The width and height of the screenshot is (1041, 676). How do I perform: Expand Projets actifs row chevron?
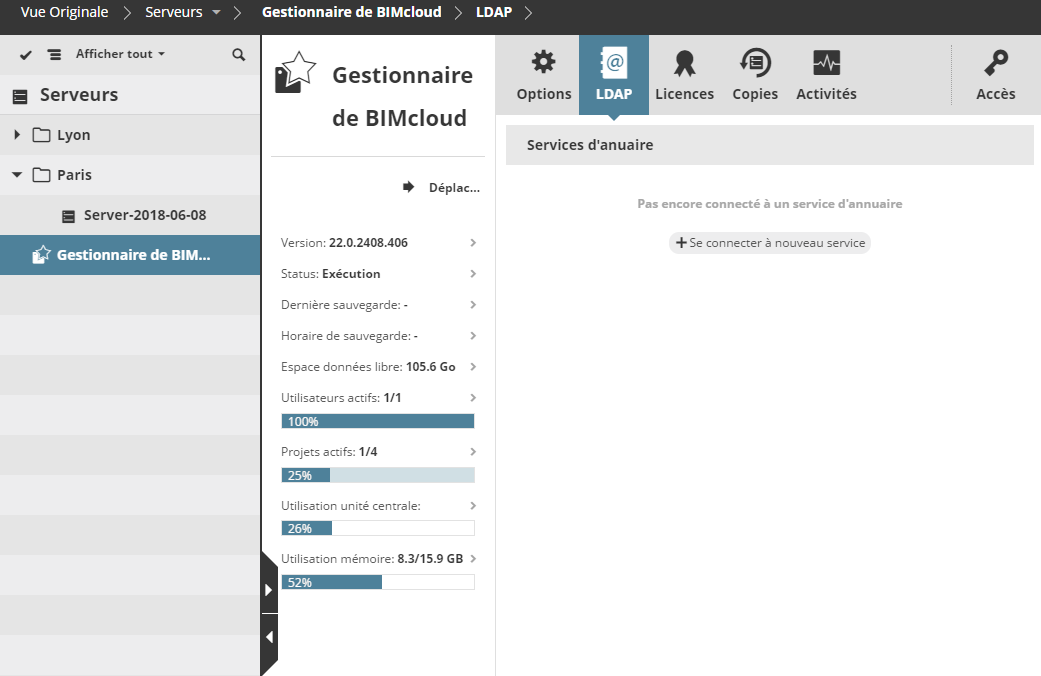click(473, 452)
